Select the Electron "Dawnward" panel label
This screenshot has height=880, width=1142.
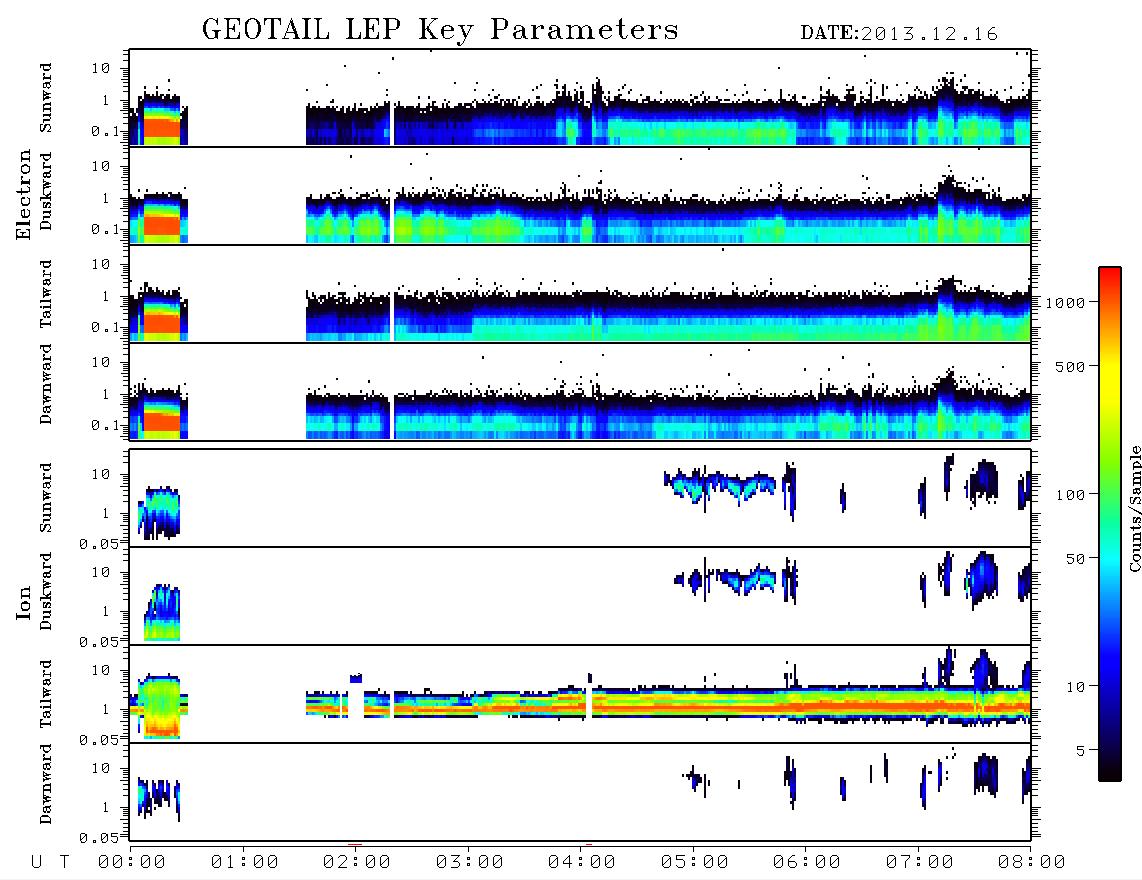click(x=46, y=384)
